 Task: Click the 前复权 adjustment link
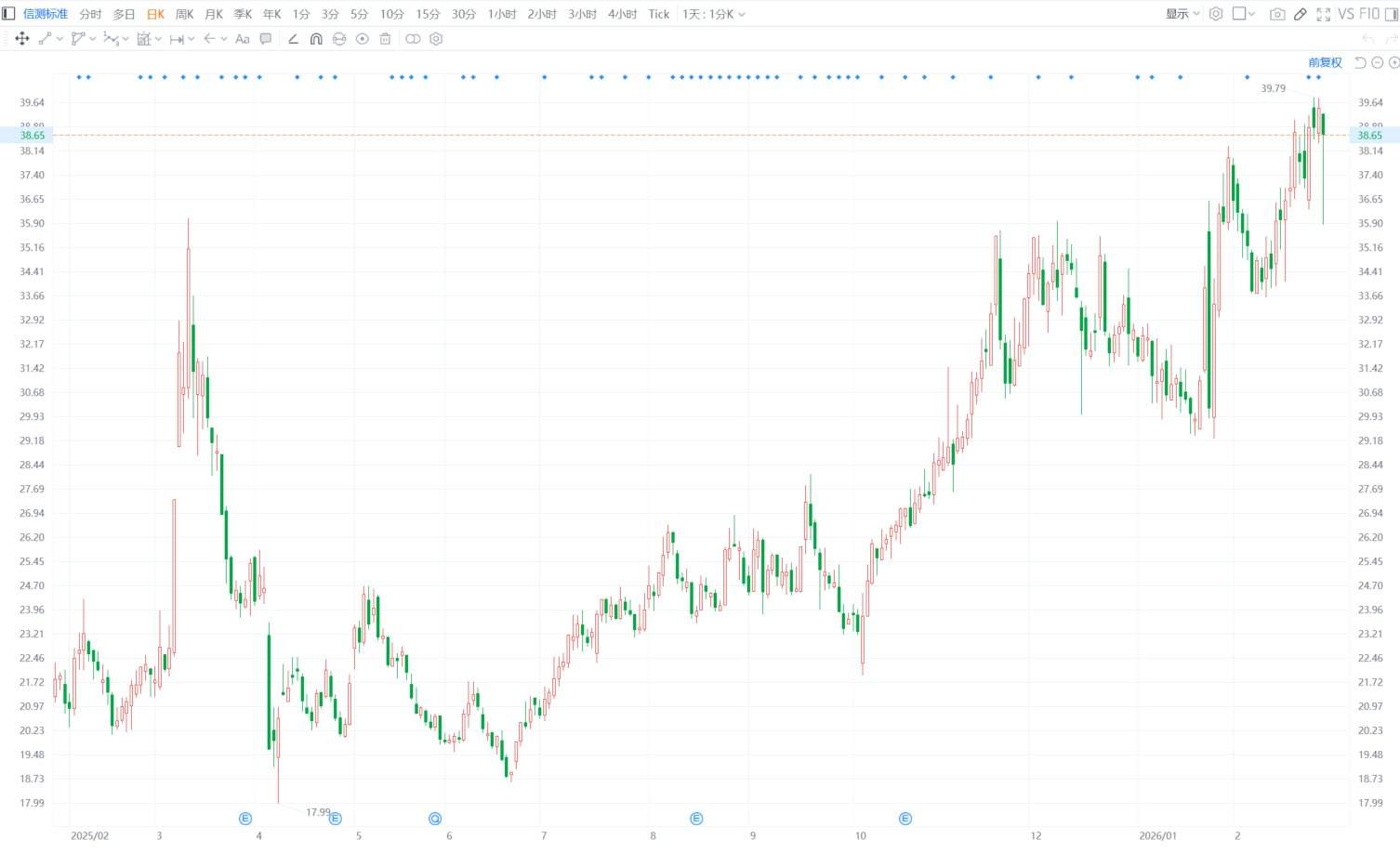1325,62
